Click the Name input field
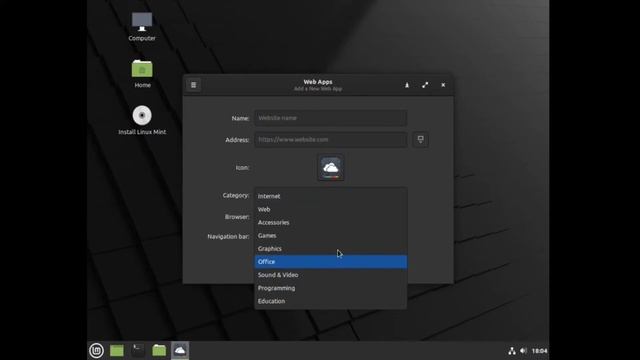Image resolution: width=640 pixels, height=360 pixels. [x=331, y=118]
